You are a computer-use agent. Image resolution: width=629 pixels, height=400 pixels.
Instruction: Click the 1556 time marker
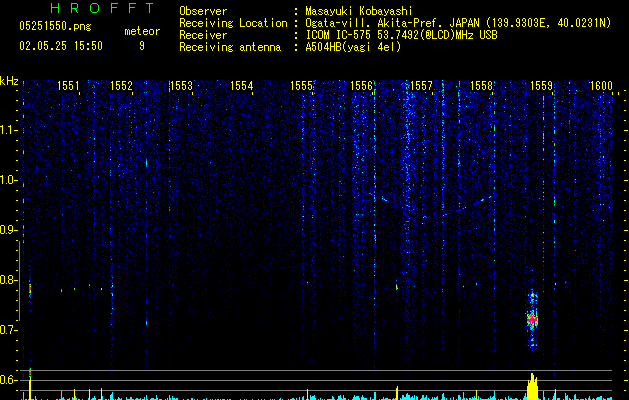tap(361, 86)
